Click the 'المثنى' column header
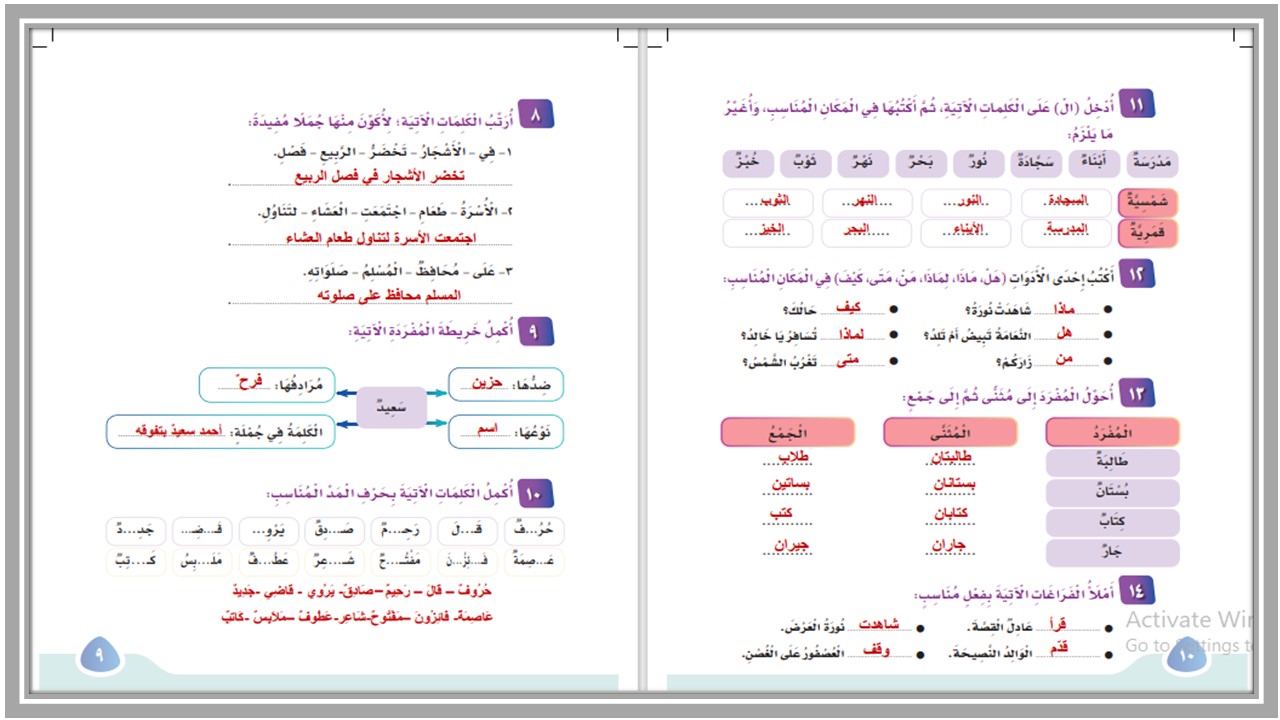This screenshot has width=1280, height=720. (949, 432)
